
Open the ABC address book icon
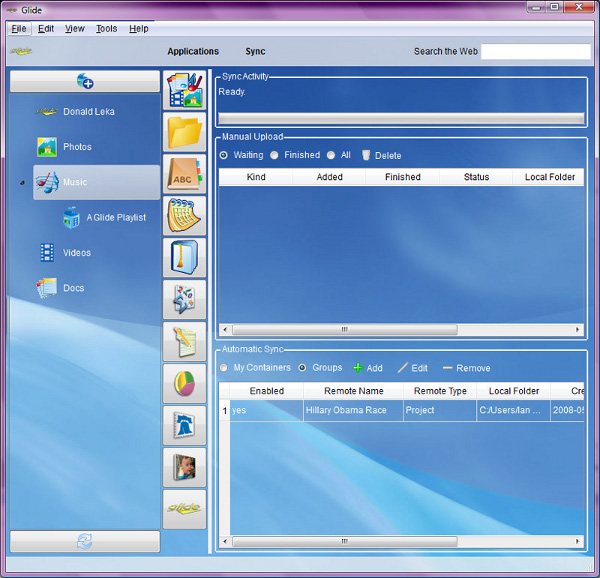[184, 174]
